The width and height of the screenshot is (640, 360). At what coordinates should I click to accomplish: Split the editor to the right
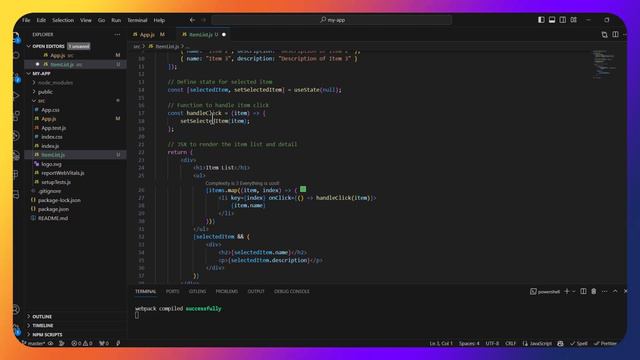tap(615, 35)
